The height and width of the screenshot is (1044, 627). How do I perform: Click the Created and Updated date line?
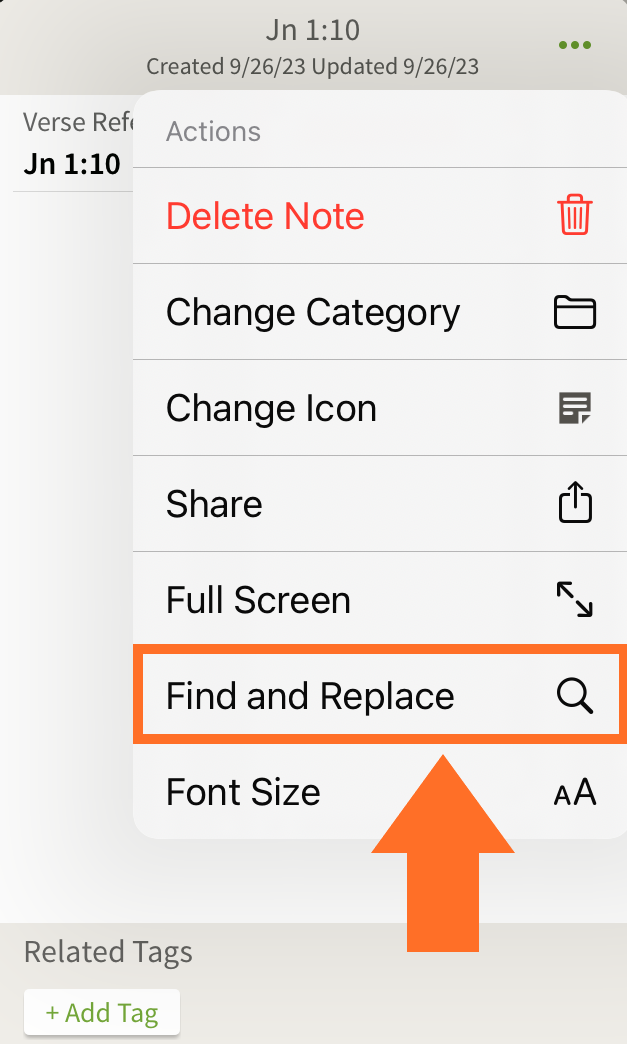[312, 67]
